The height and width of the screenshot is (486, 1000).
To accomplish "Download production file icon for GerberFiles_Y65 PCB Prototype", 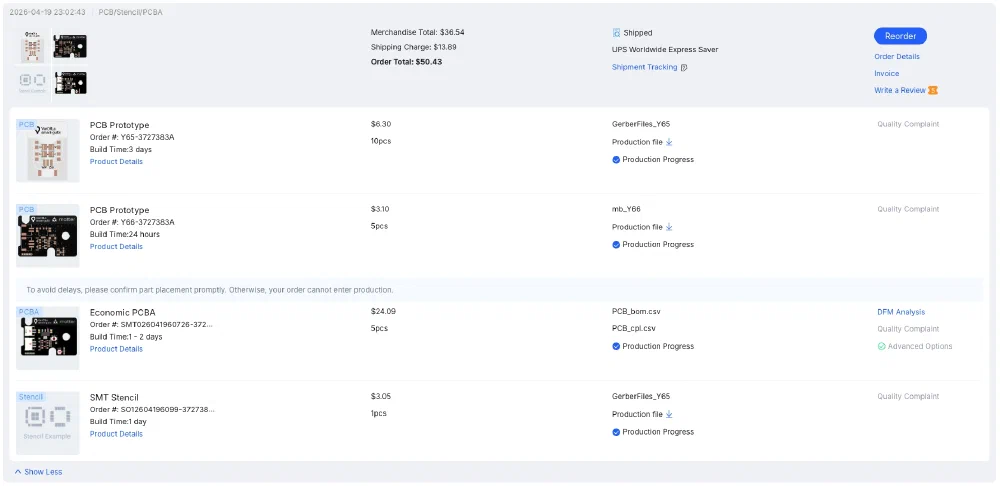I will tap(669, 142).
